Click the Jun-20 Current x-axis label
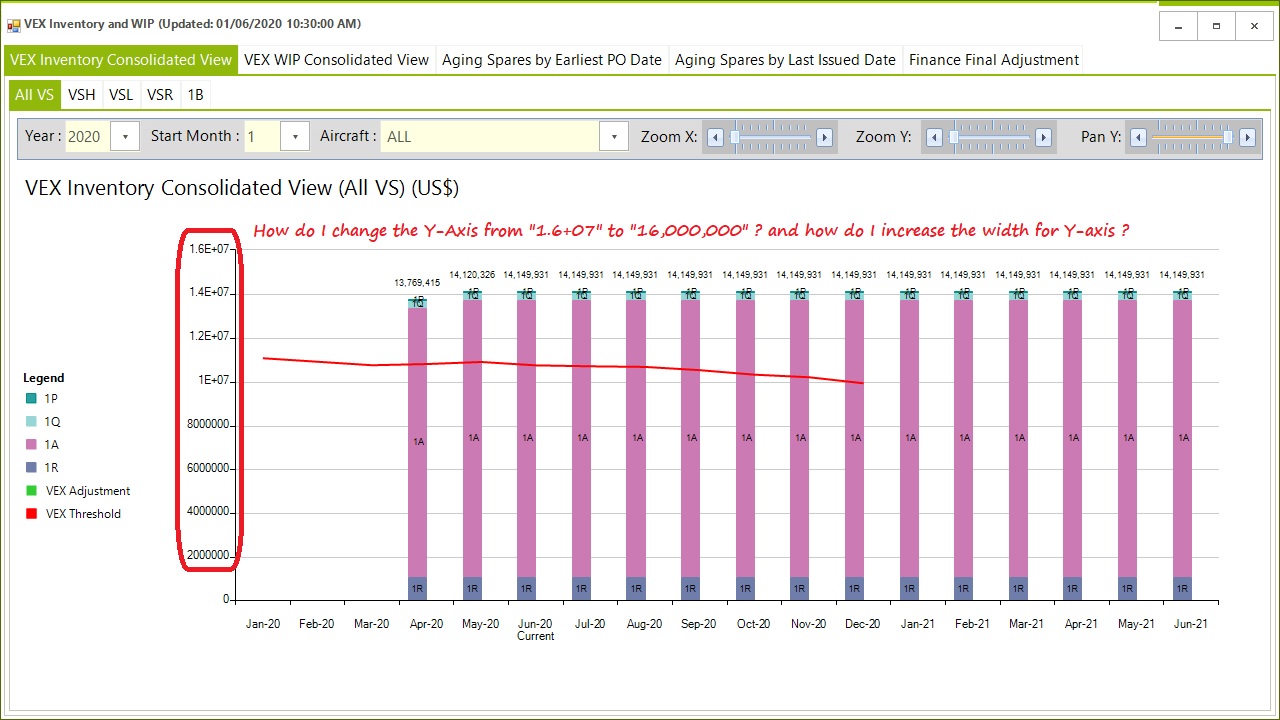 [536, 630]
